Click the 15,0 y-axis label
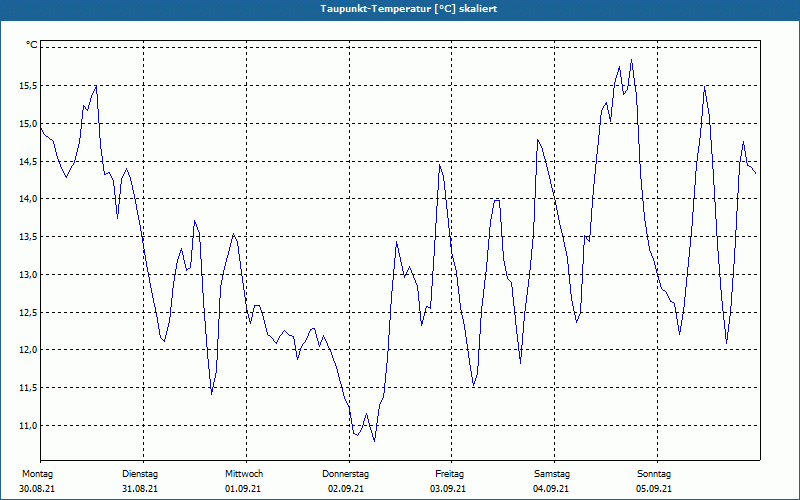Viewport: 800px width, 500px height. pos(28,123)
